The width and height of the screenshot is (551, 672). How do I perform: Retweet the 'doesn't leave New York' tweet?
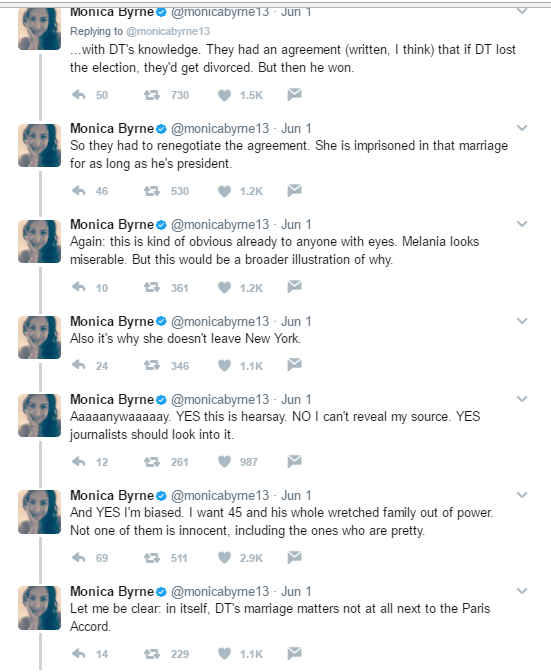click(x=152, y=365)
